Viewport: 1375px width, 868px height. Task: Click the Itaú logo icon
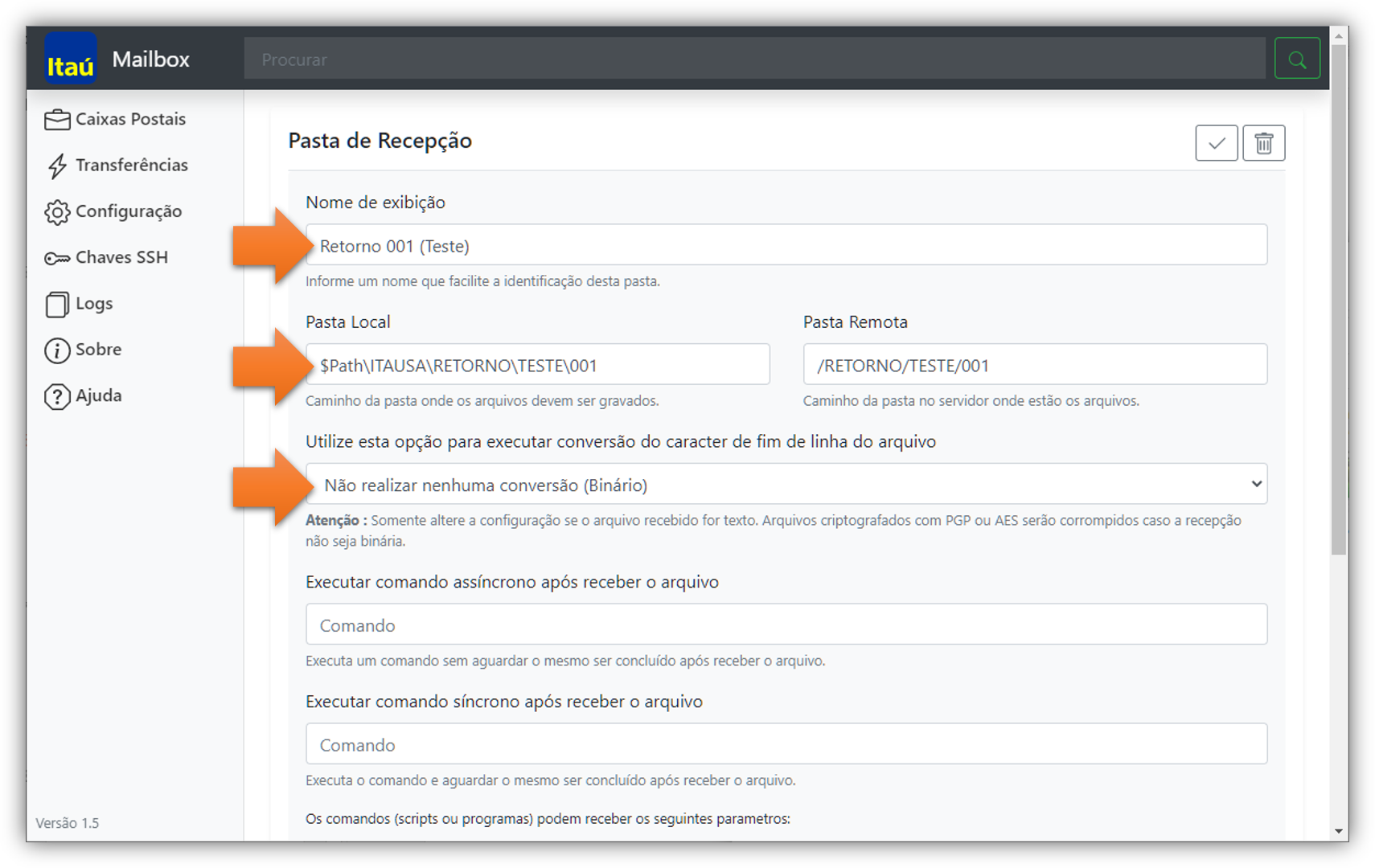[x=71, y=59]
